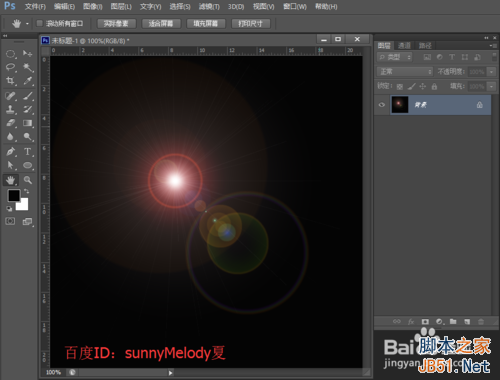Open the blend mode dropdown
Image resolution: width=500 pixels, height=380 pixels.
coord(405,71)
